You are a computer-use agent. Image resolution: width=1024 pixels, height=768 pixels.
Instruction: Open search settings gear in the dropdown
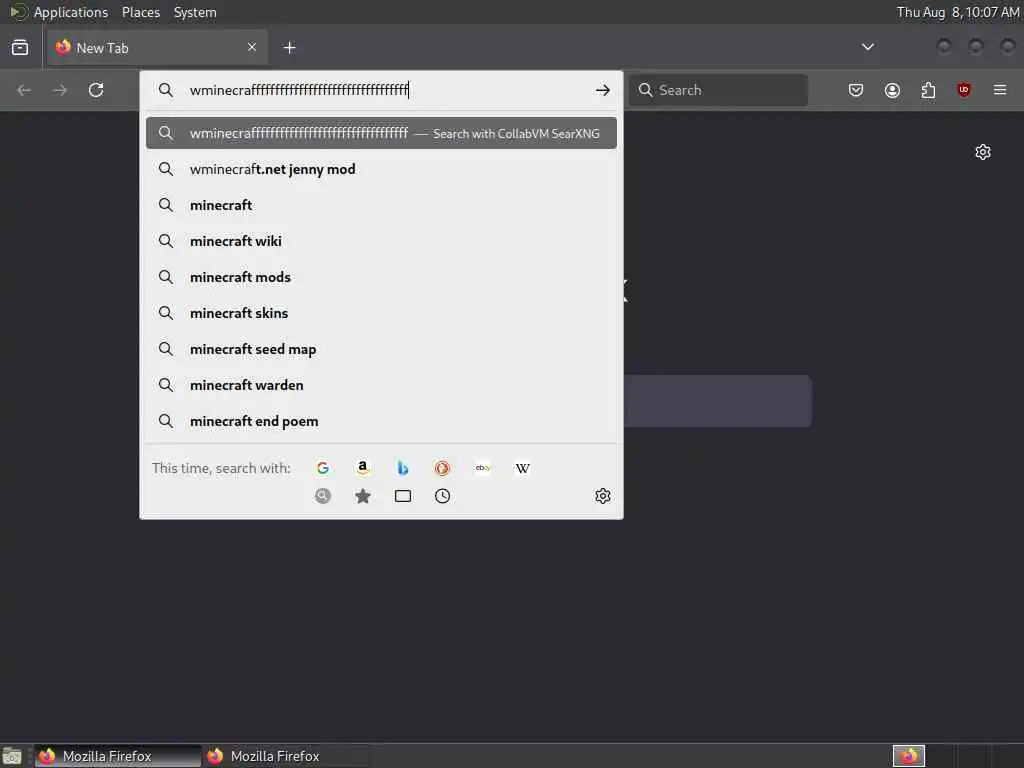pos(602,496)
